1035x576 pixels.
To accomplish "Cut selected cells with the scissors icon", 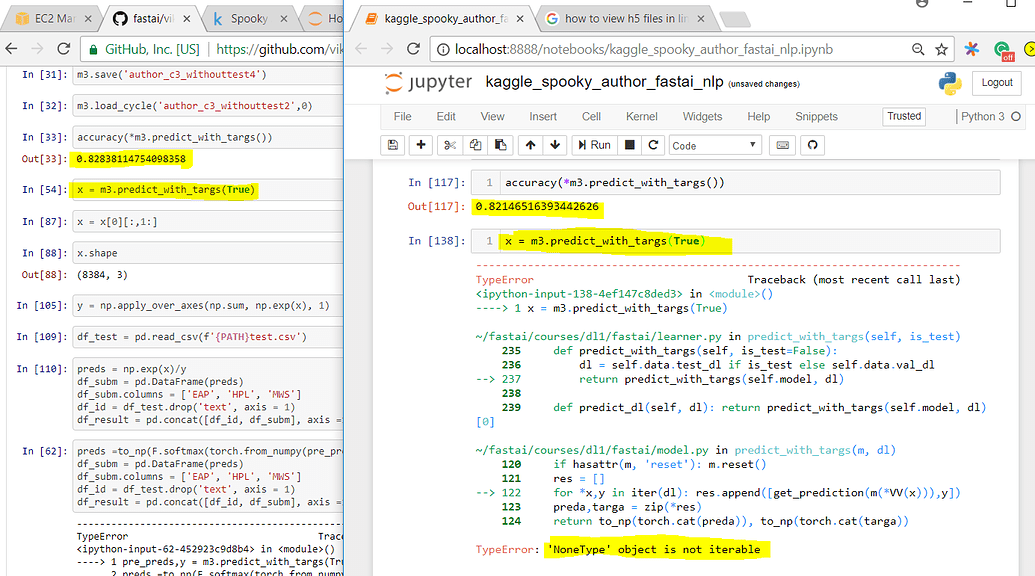I will click(x=450, y=145).
